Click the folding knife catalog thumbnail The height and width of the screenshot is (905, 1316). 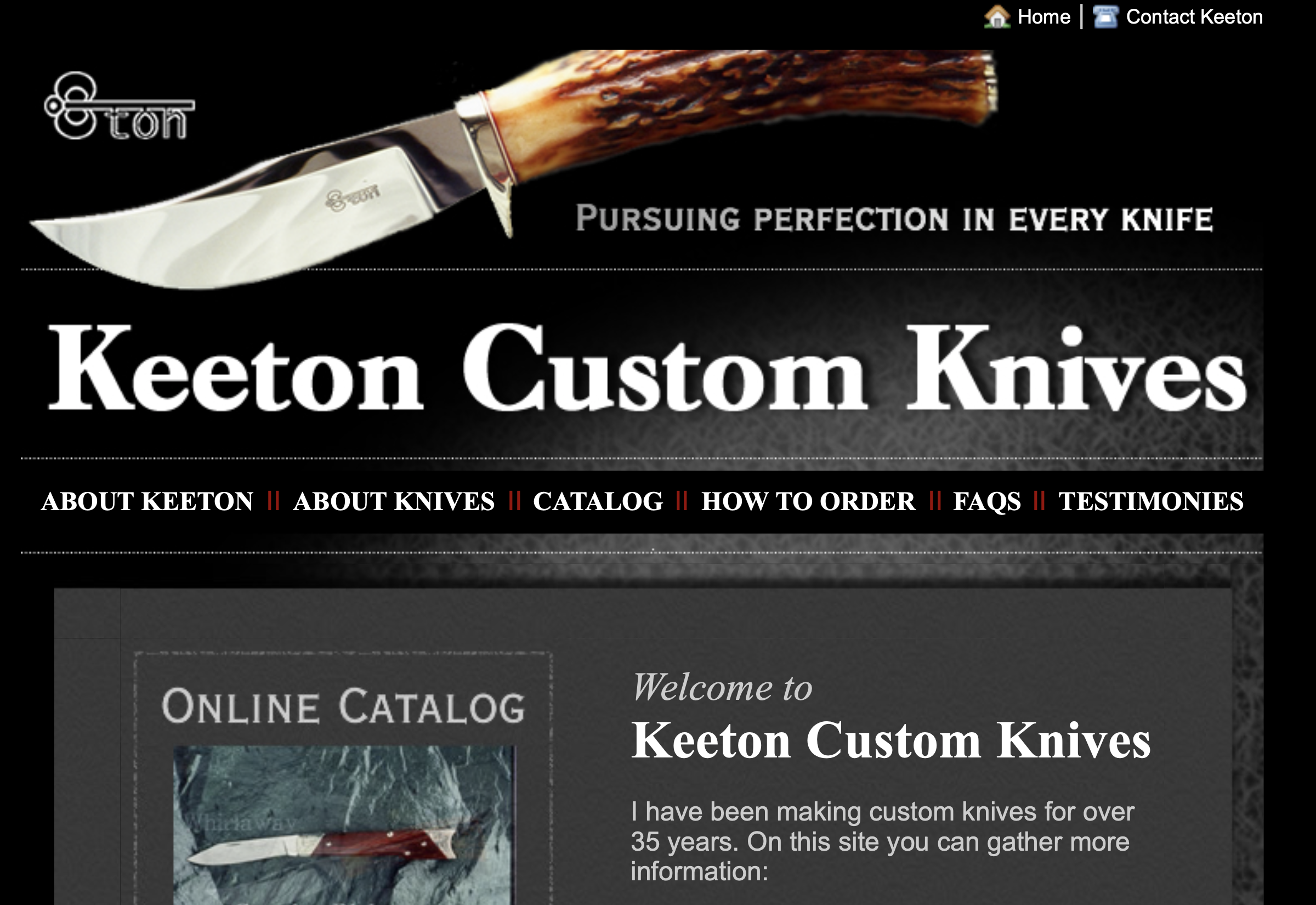[x=344, y=825]
